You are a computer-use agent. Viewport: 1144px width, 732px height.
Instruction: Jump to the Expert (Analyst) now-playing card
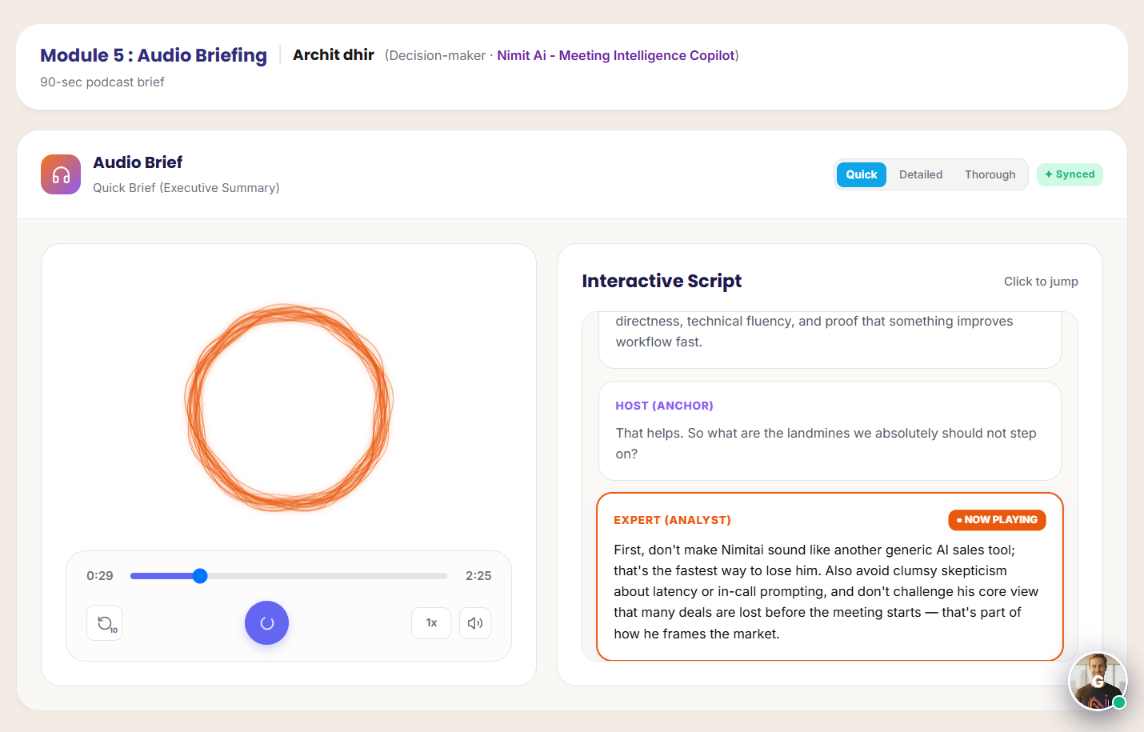[830, 577]
